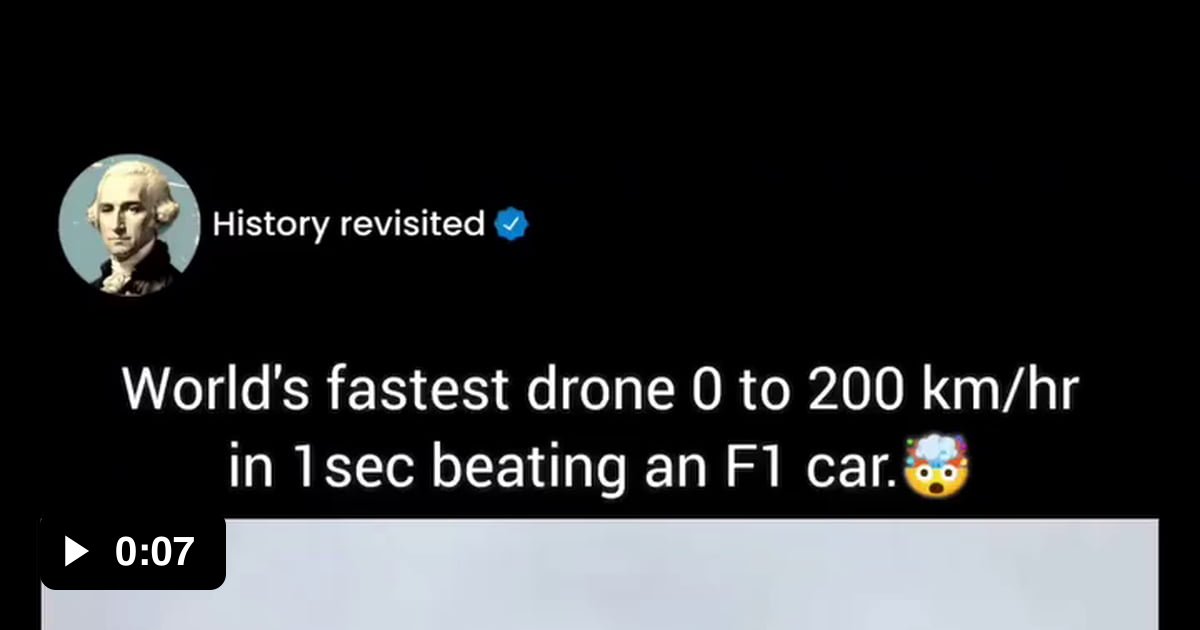Select the History revisited profile avatar
This screenshot has height=630, width=1200.
point(131,224)
